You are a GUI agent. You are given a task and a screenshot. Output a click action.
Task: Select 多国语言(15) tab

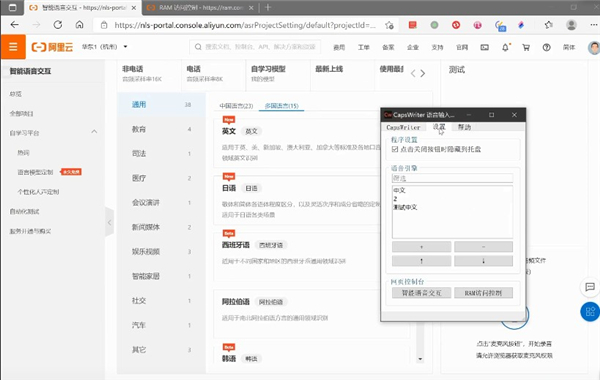pos(282,106)
